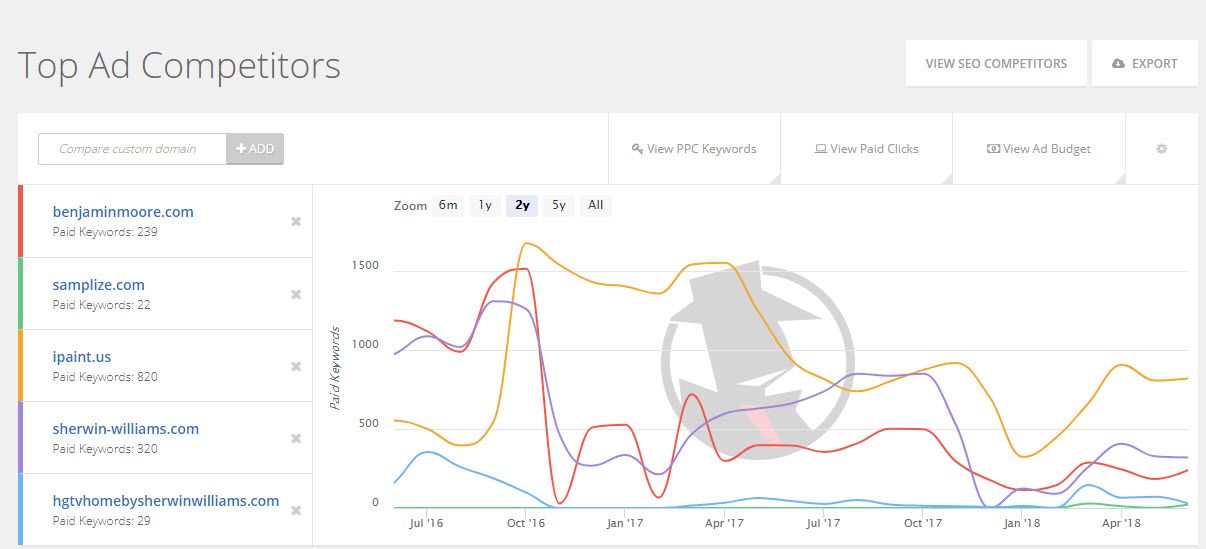Set chart zoom to 5y
Viewport: 1206px width, 549px height.
tap(559, 206)
